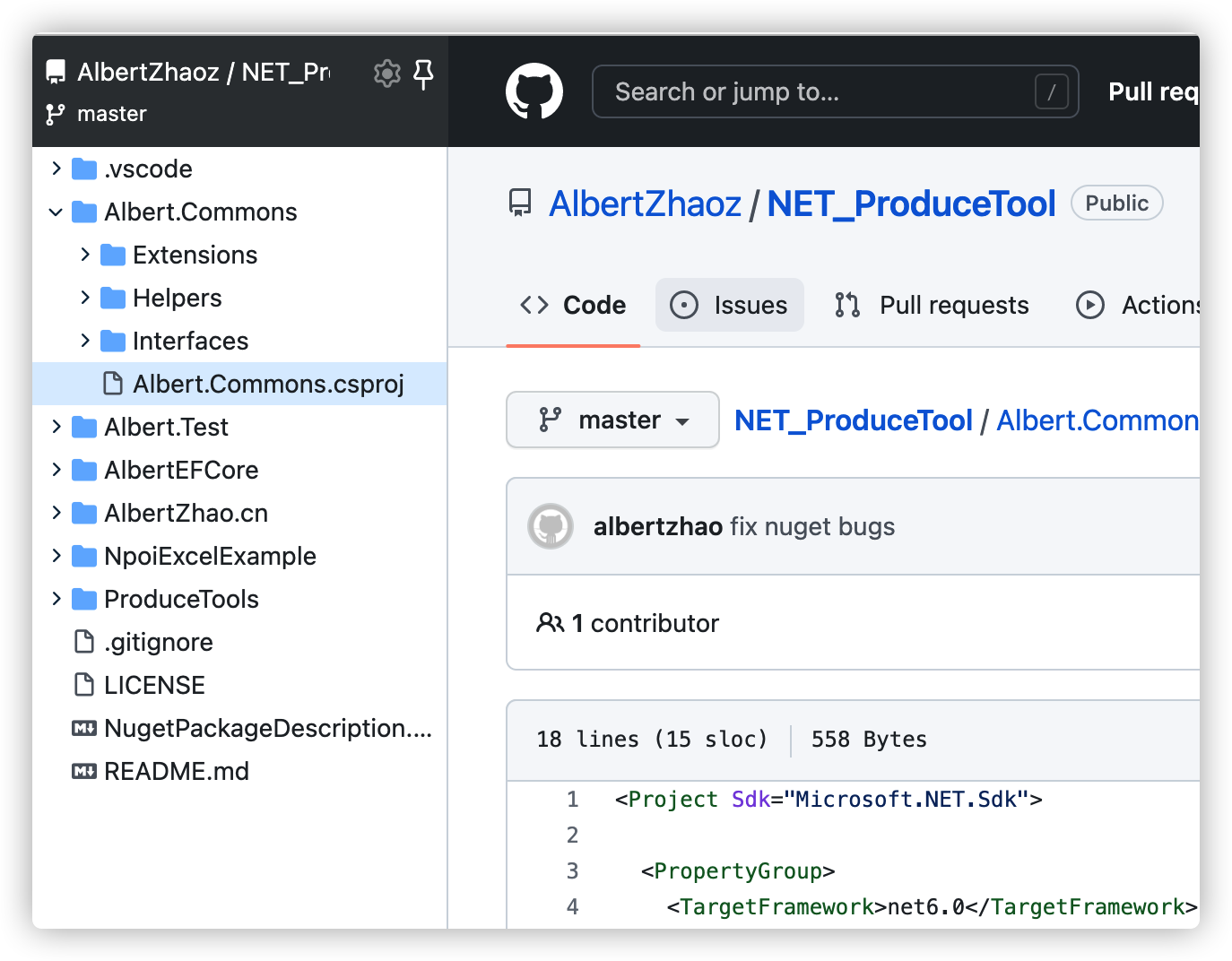
Task: Click the Issues tab circle icon
Action: (x=684, y=305)
